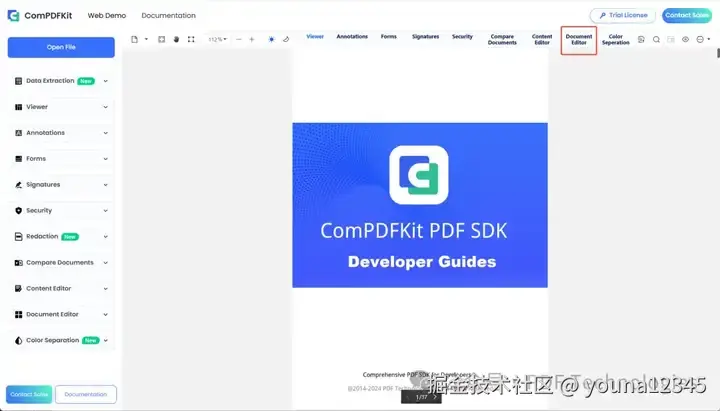Click the Forms sidebar icon
720x411 pixels.
point(18,159)
